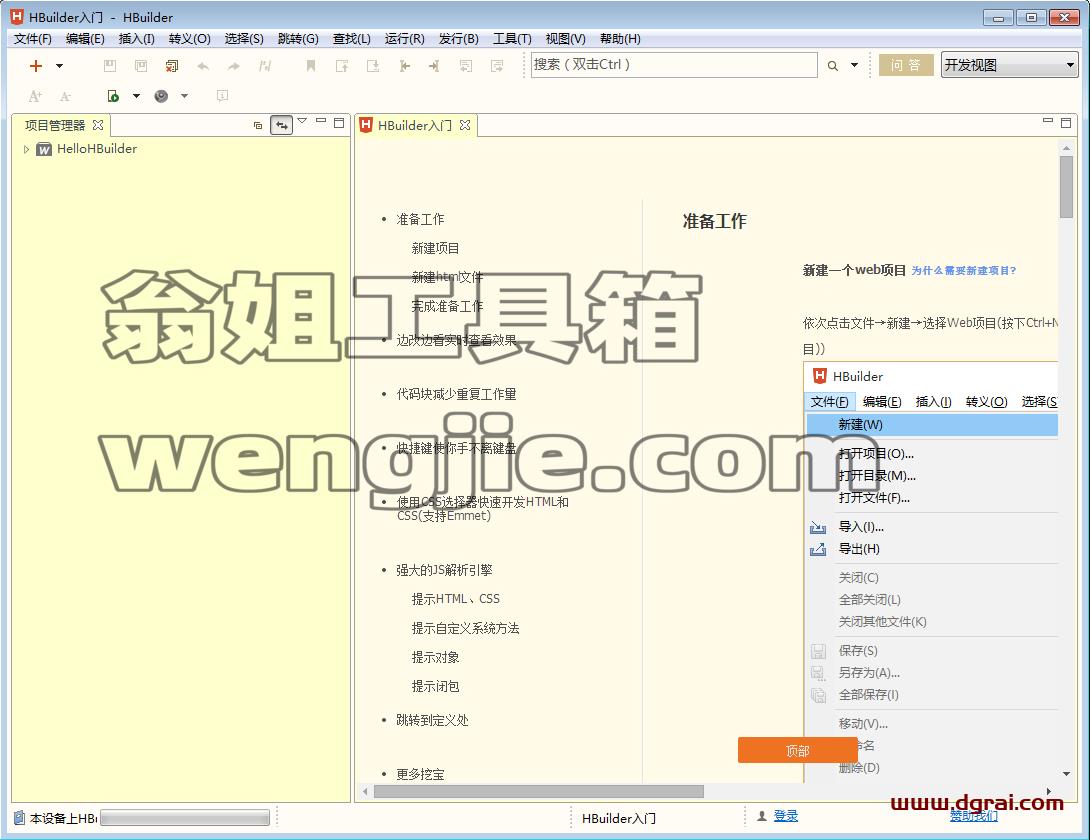The image size is (1090, 840).
Task: Open the 运行(R) menu
Action: point(404,39)
